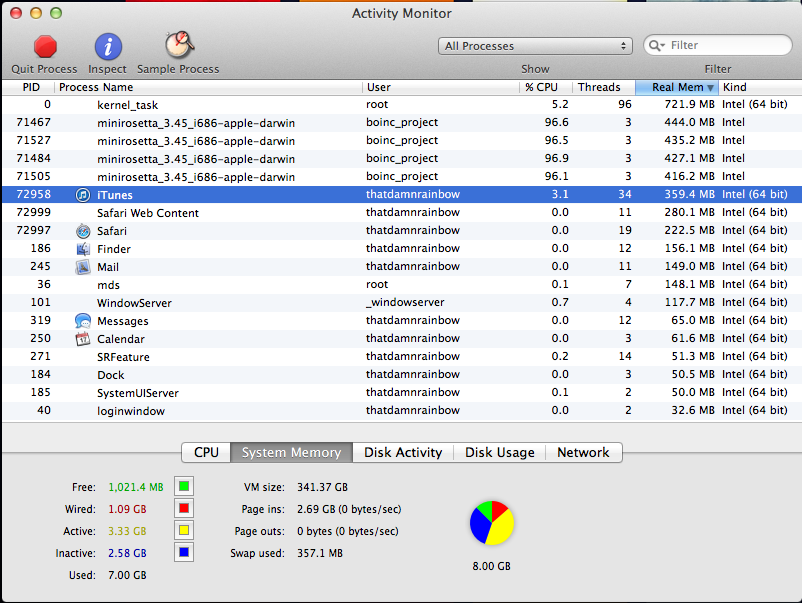Click the red Quit Process stop icon
Screen dimensions: 802x603
click(45, 47)
